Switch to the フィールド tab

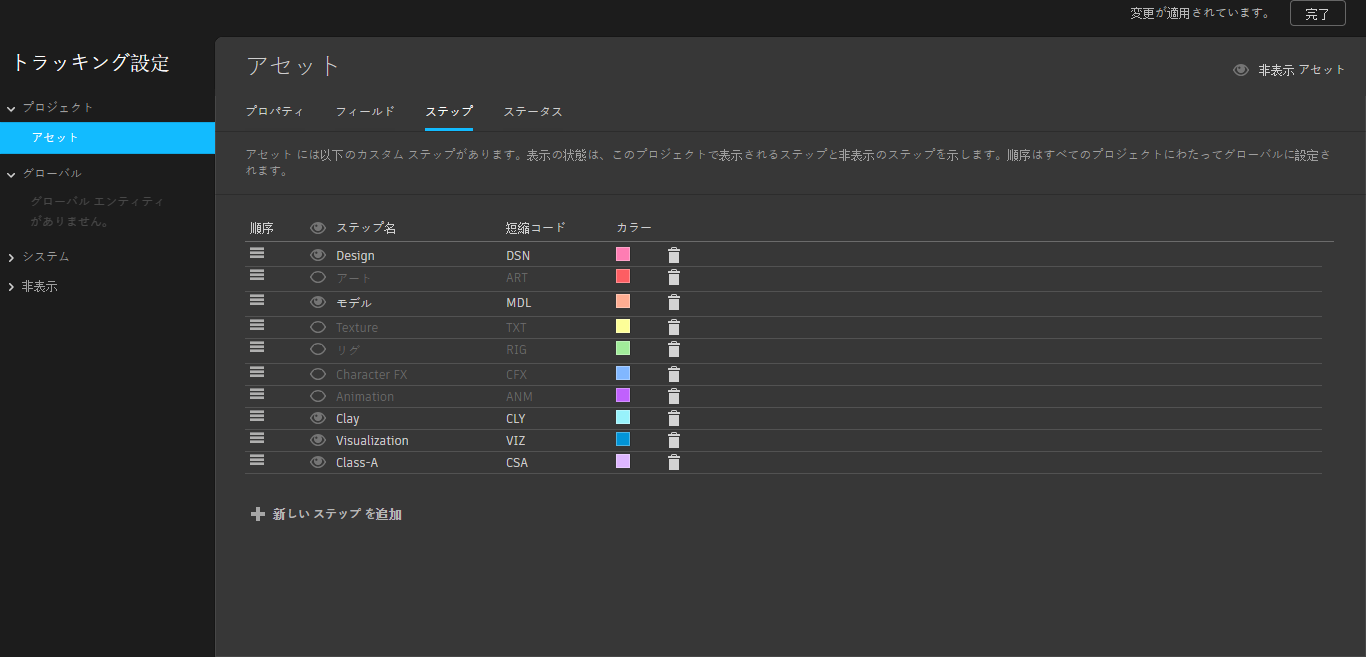(365, 111)
